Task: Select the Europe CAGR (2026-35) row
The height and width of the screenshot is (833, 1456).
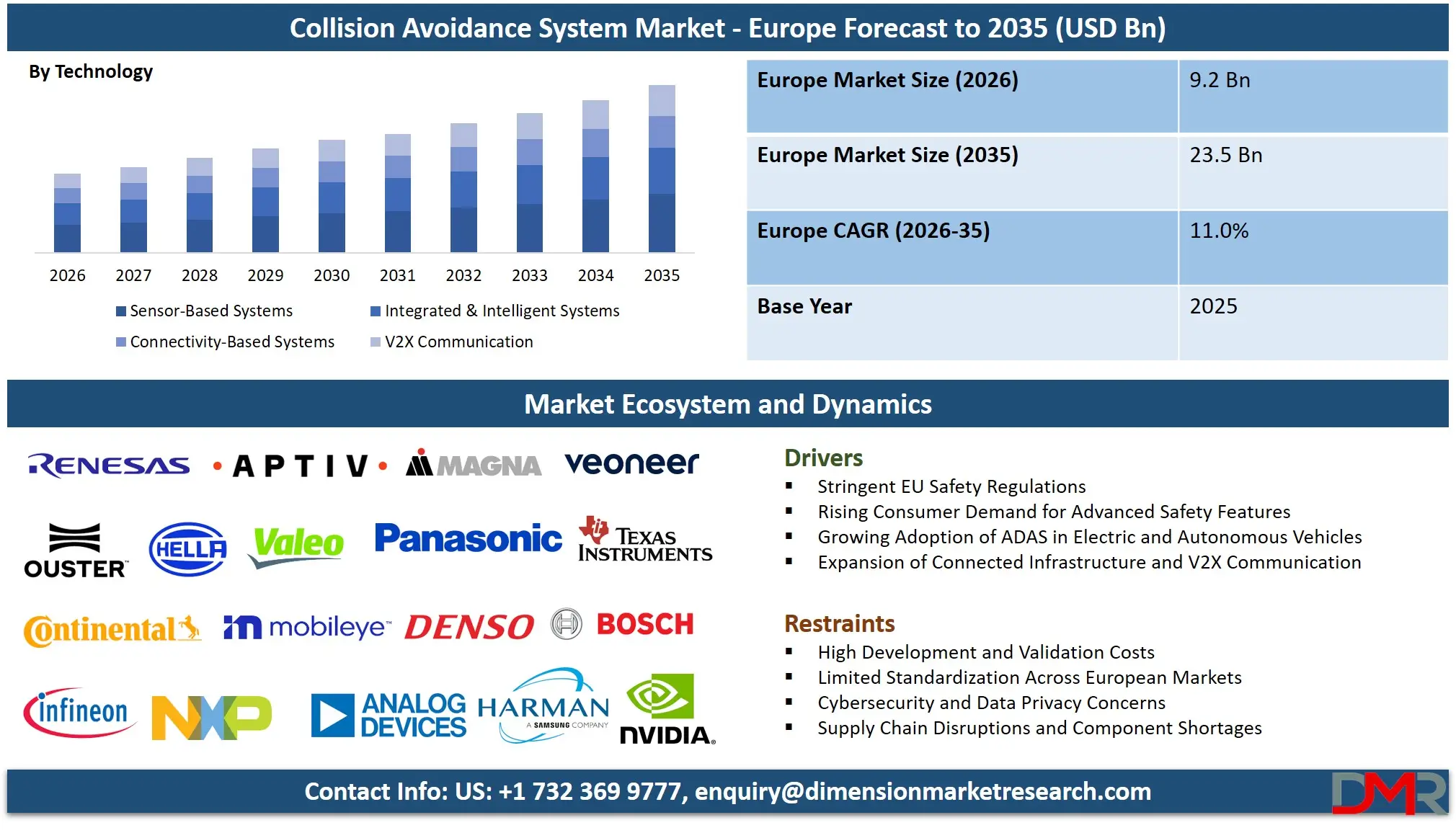Action: tap(874, 231)
